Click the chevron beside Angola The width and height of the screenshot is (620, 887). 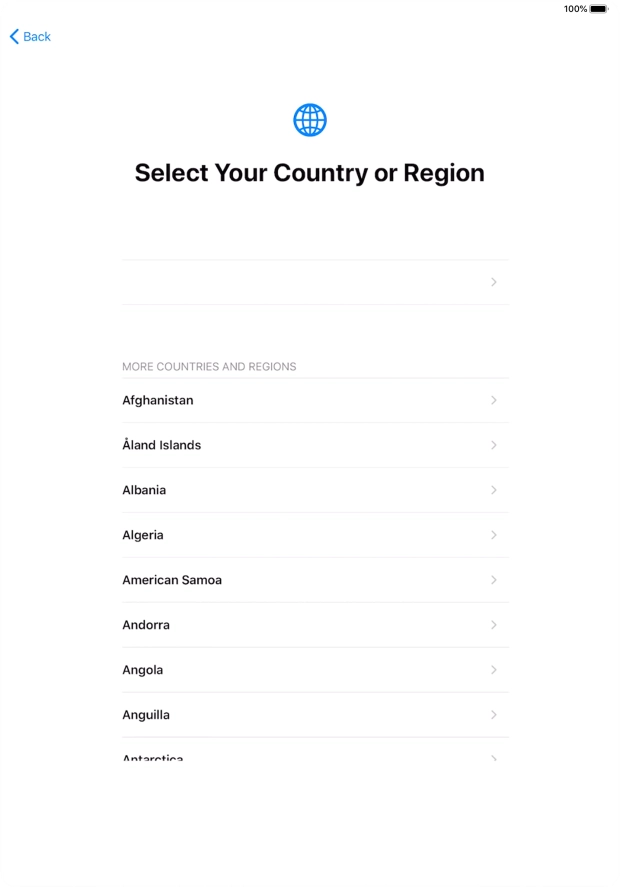493,670
